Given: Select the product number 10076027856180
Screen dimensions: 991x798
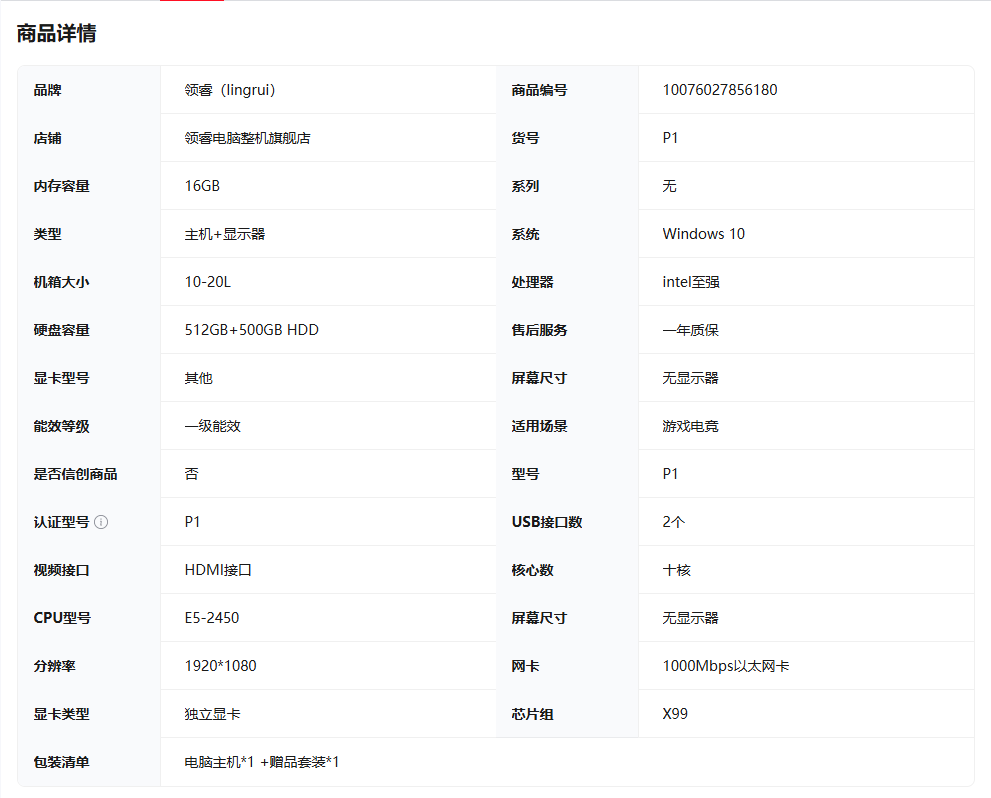Looking at the screenshot, I should click(x=719, y=90).
